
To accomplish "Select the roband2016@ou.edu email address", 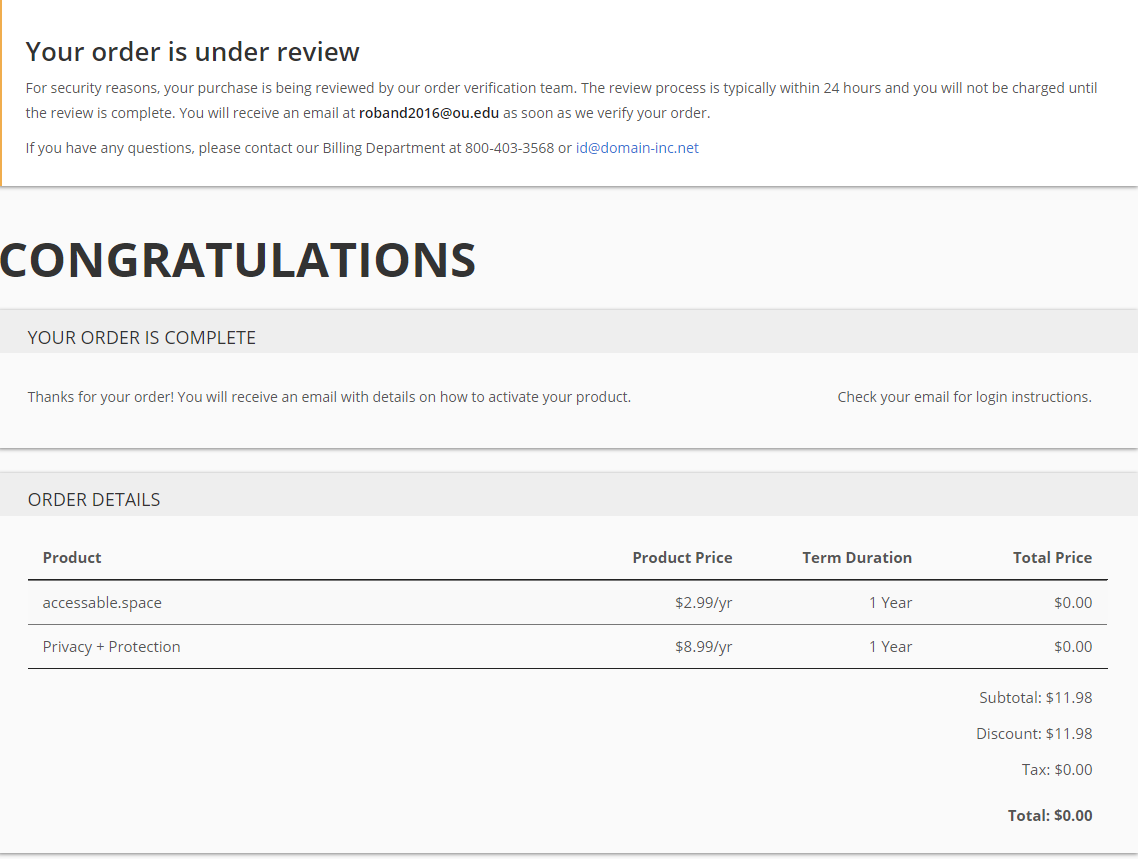I will [429, 113].
